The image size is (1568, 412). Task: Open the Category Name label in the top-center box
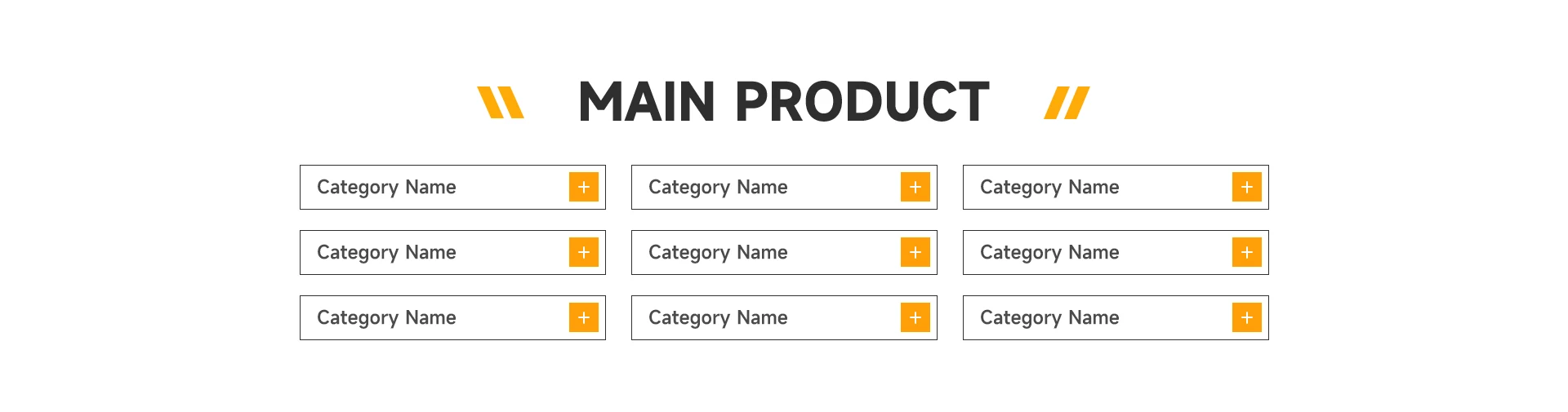[718, 188]
